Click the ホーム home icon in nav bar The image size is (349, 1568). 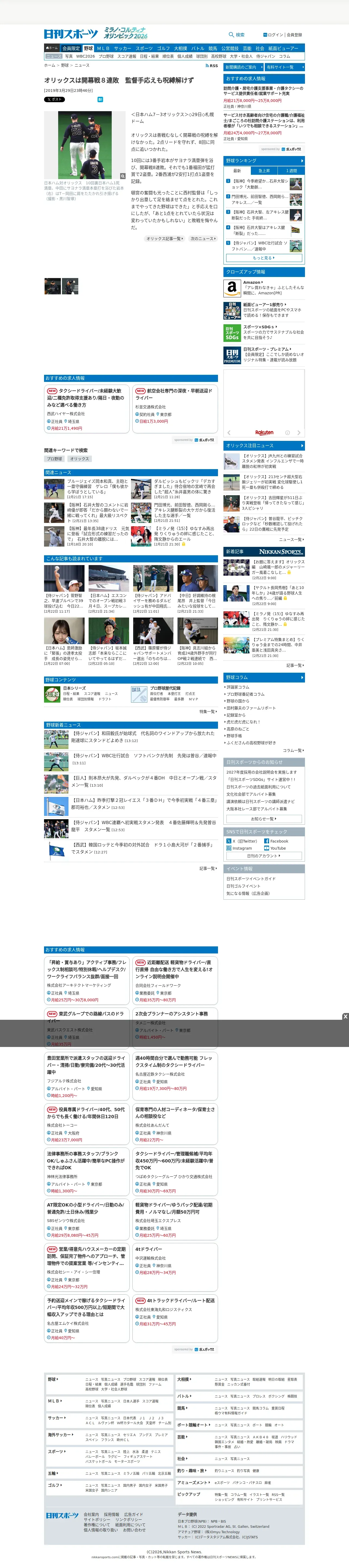coord(52,48)
